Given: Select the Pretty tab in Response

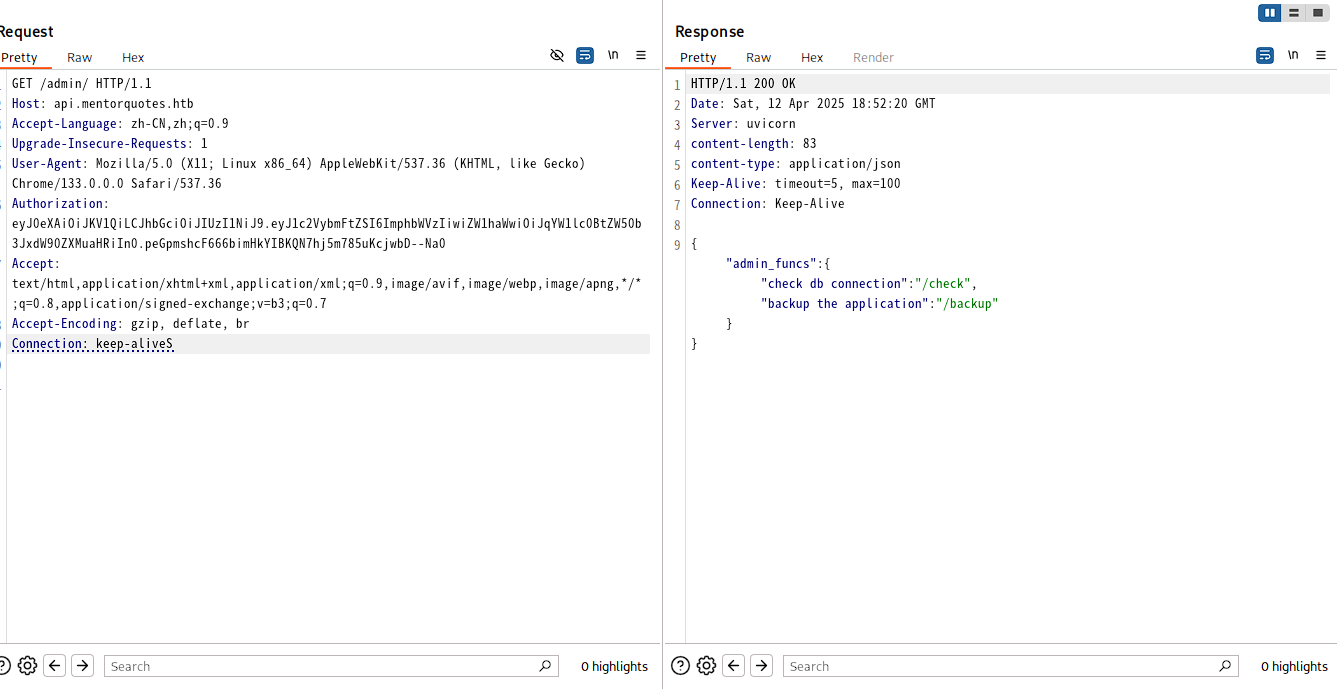Looking at the screenshot, I should [x=698, y=58].
